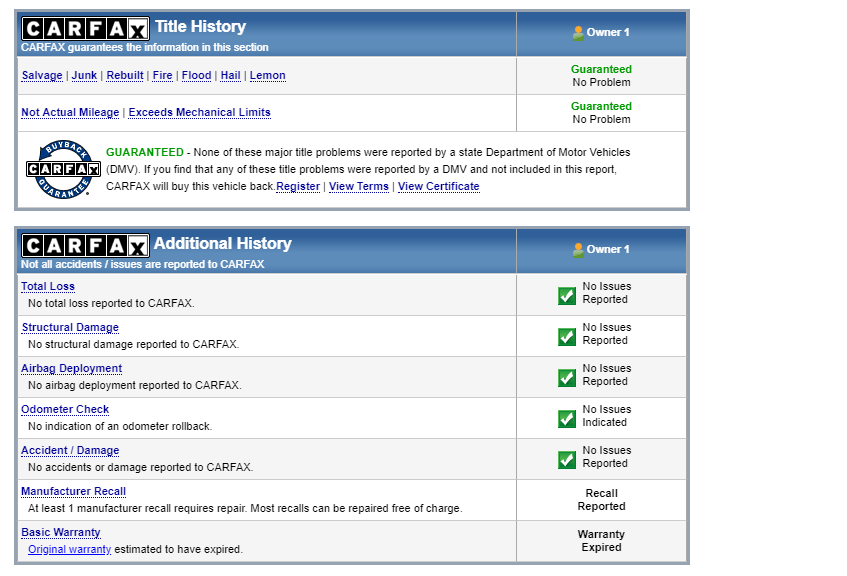
Task: Click 'No Issues Reported' in the Total Loss row
Action: click(607, 293)
